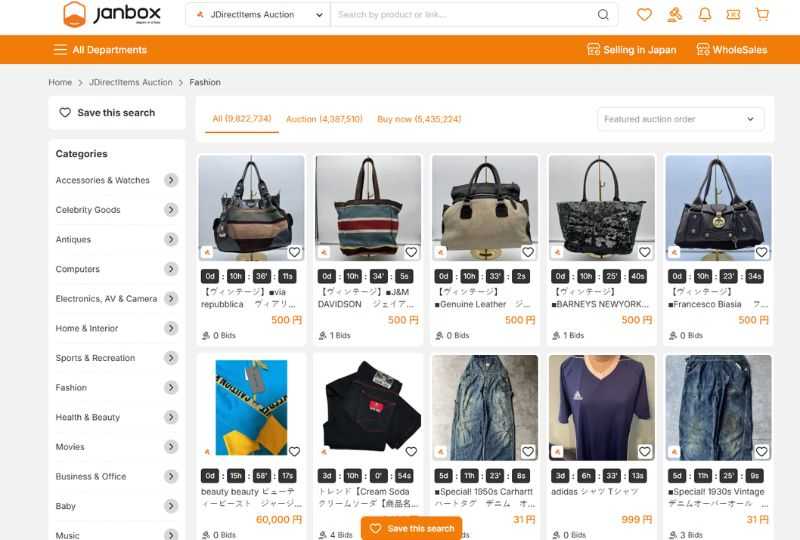Click the All Departments hamburger icon

[x=60, y=50]
